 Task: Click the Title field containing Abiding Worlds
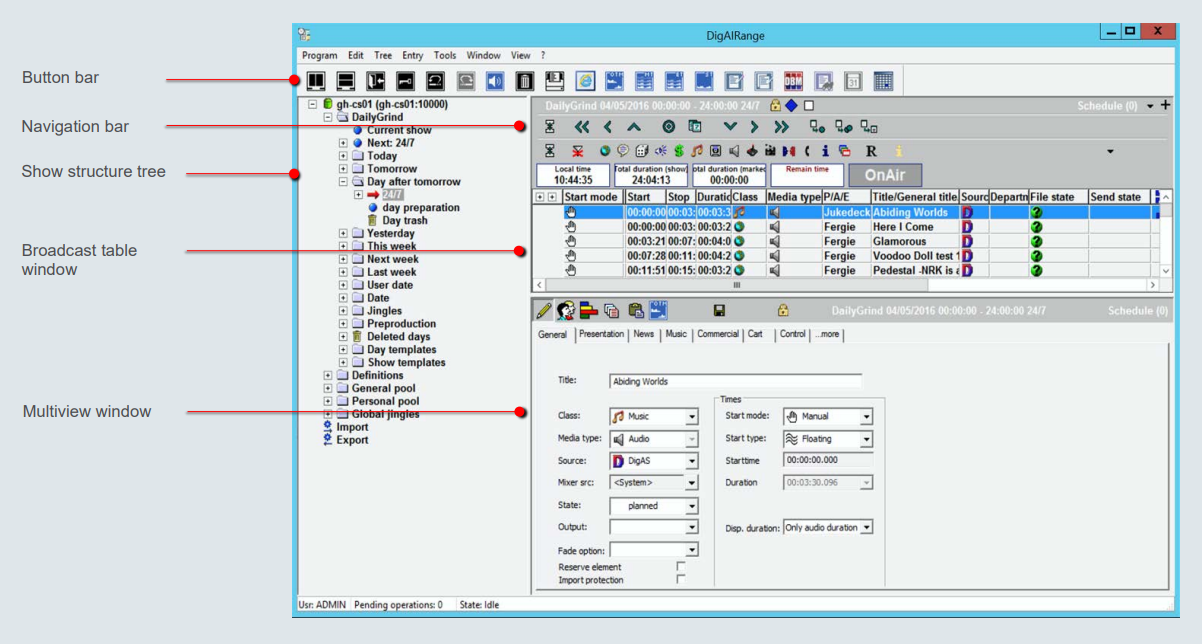[x=735, y=381]
